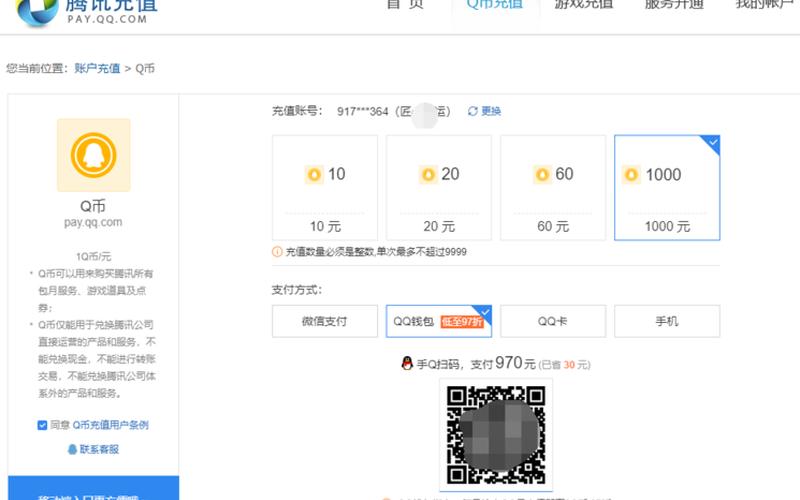The width and height of the screenshot is (800, 500).
Task: Choose the 60 Q币 amount card
Action: tap(553, 188)
